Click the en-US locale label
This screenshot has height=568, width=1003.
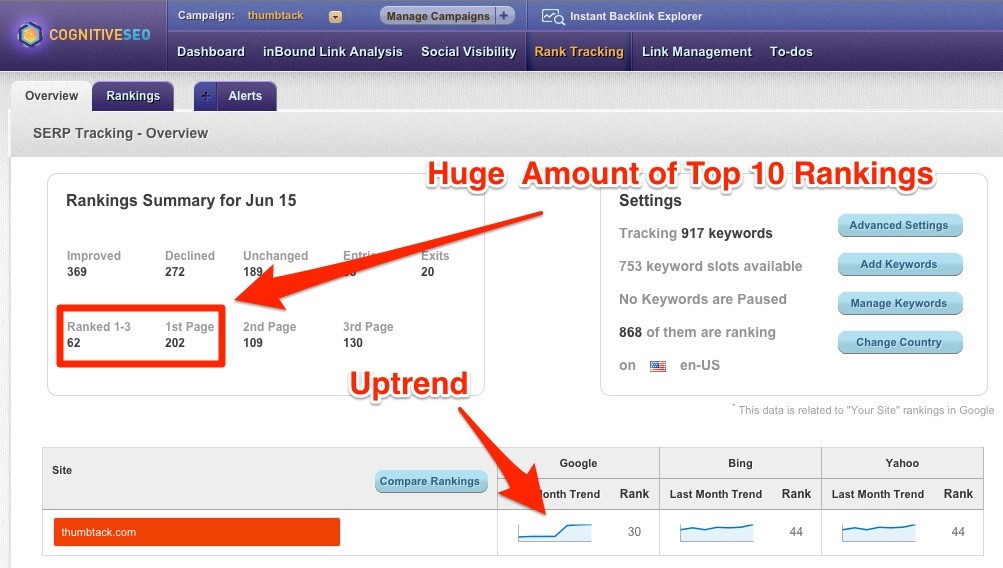[x=699, y=365]
